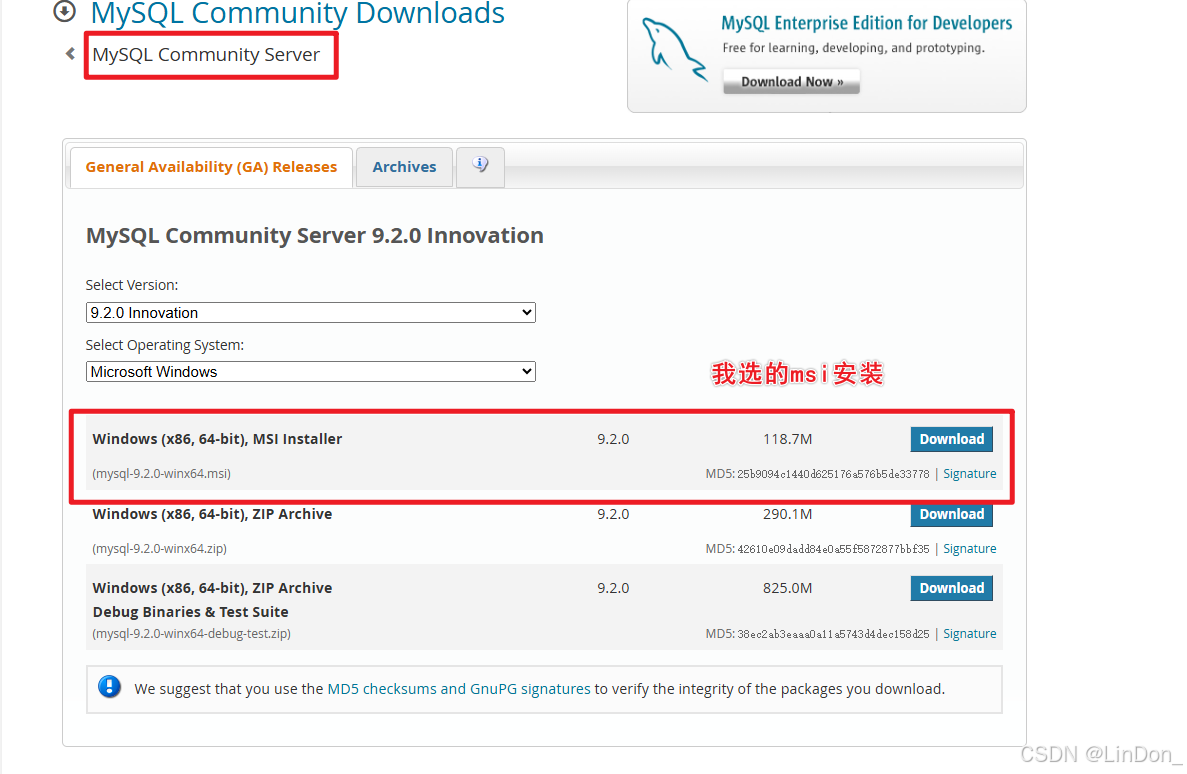Screen dimensions: 1187x774
Task: Click the MySQL Community Downloads heading
Action: click(298, 13)
